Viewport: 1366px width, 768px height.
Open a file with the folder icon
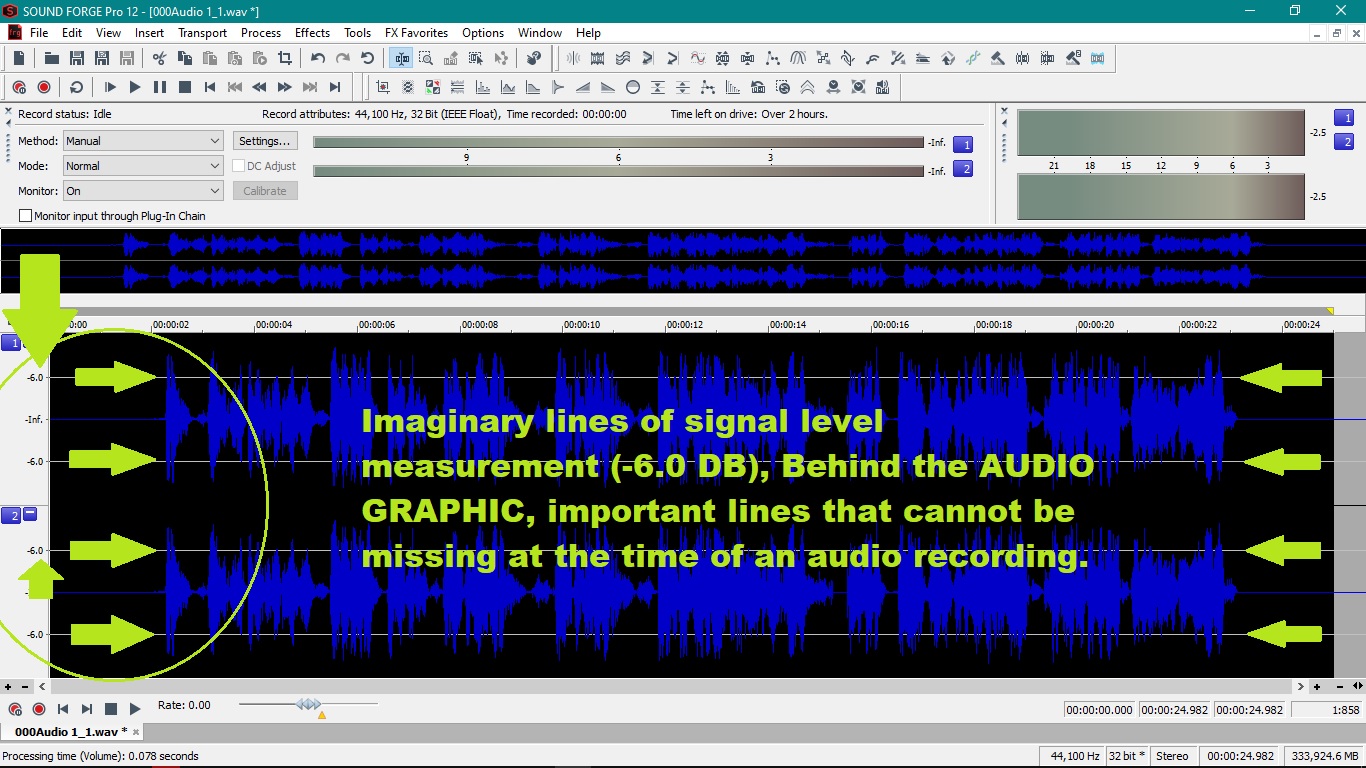click(x=52, y=59)
